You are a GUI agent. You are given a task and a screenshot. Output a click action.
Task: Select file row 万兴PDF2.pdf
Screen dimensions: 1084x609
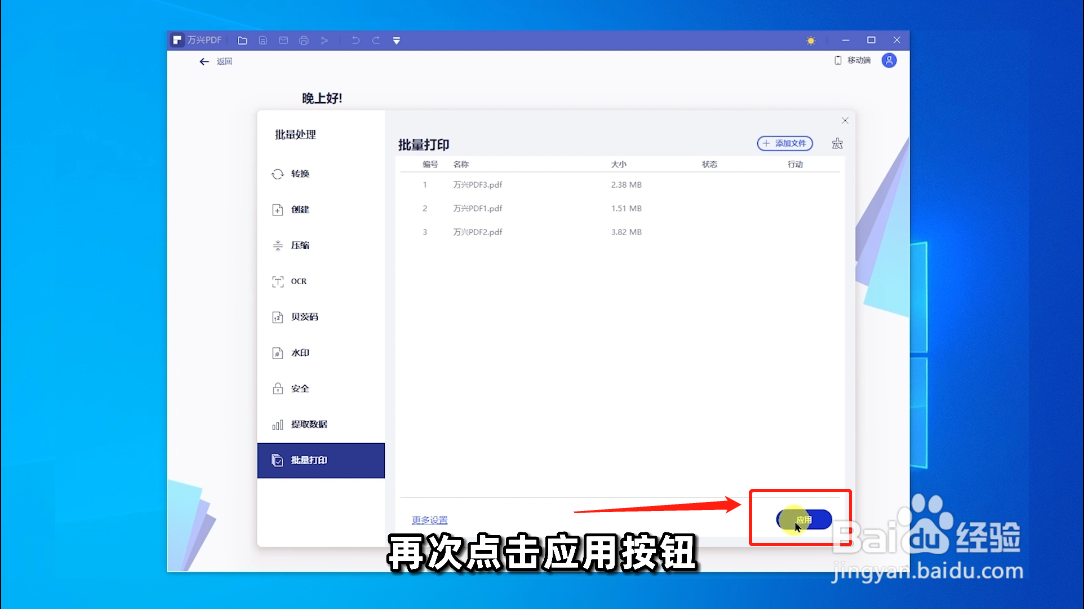point(620,232)
